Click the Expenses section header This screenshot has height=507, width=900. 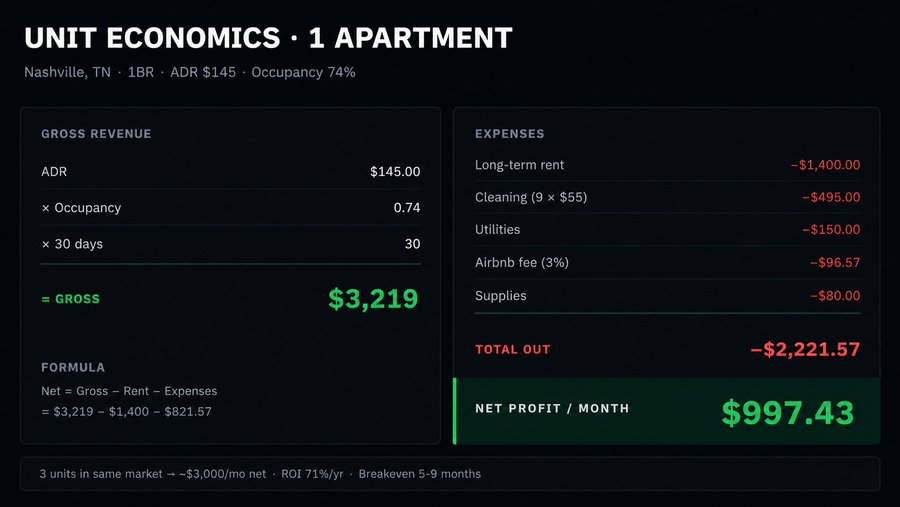509,134
